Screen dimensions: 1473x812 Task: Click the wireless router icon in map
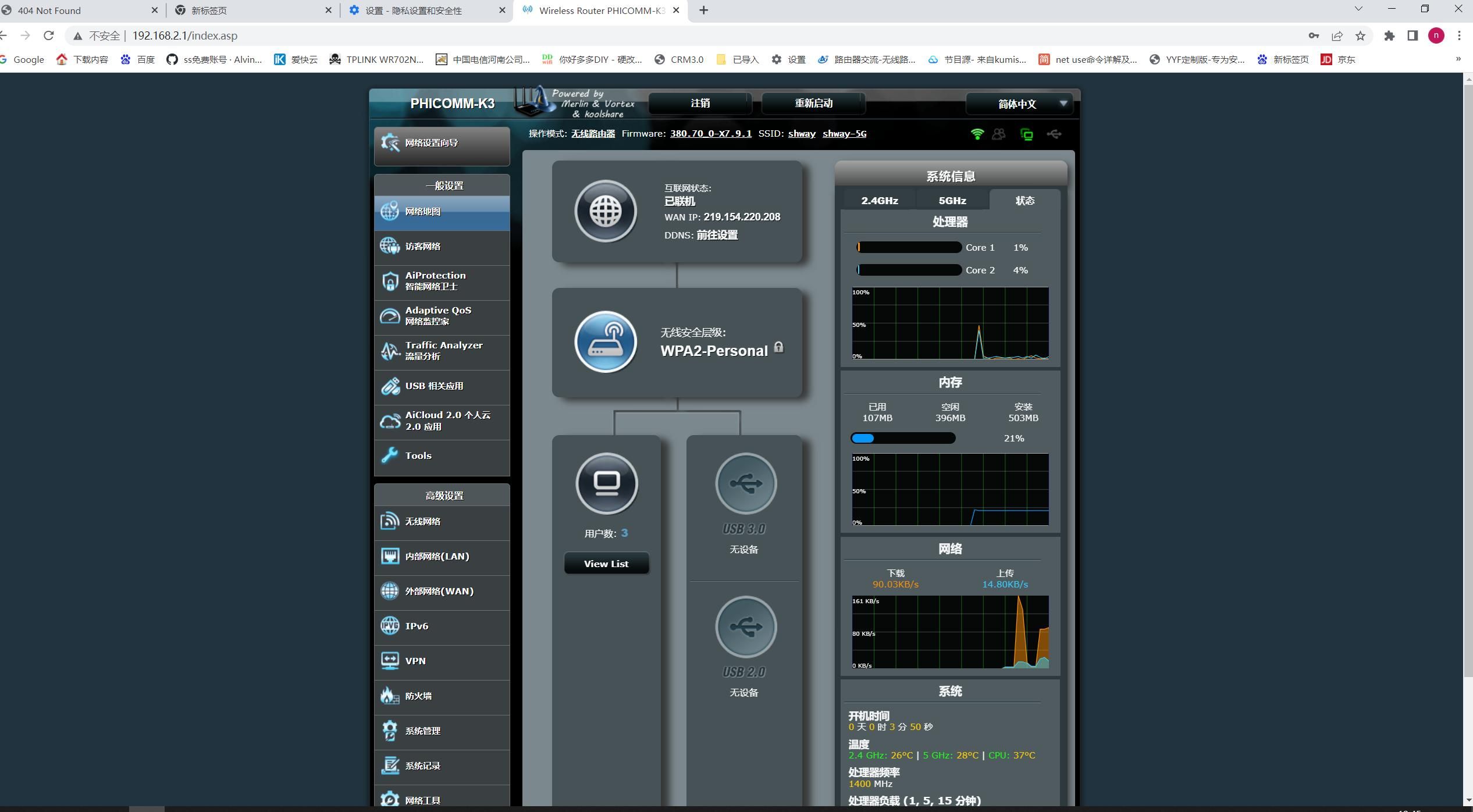tap(606, 341)
